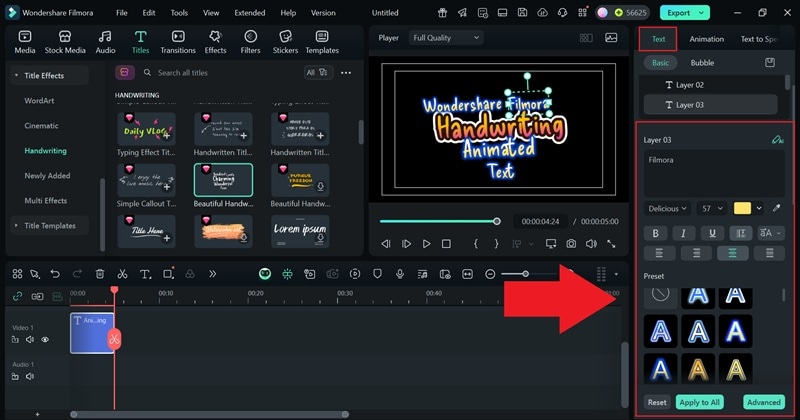The width and height of the screenshot is (800, 420).
Task: Toggle Video 1 track visibility eye
Action: 45,339
